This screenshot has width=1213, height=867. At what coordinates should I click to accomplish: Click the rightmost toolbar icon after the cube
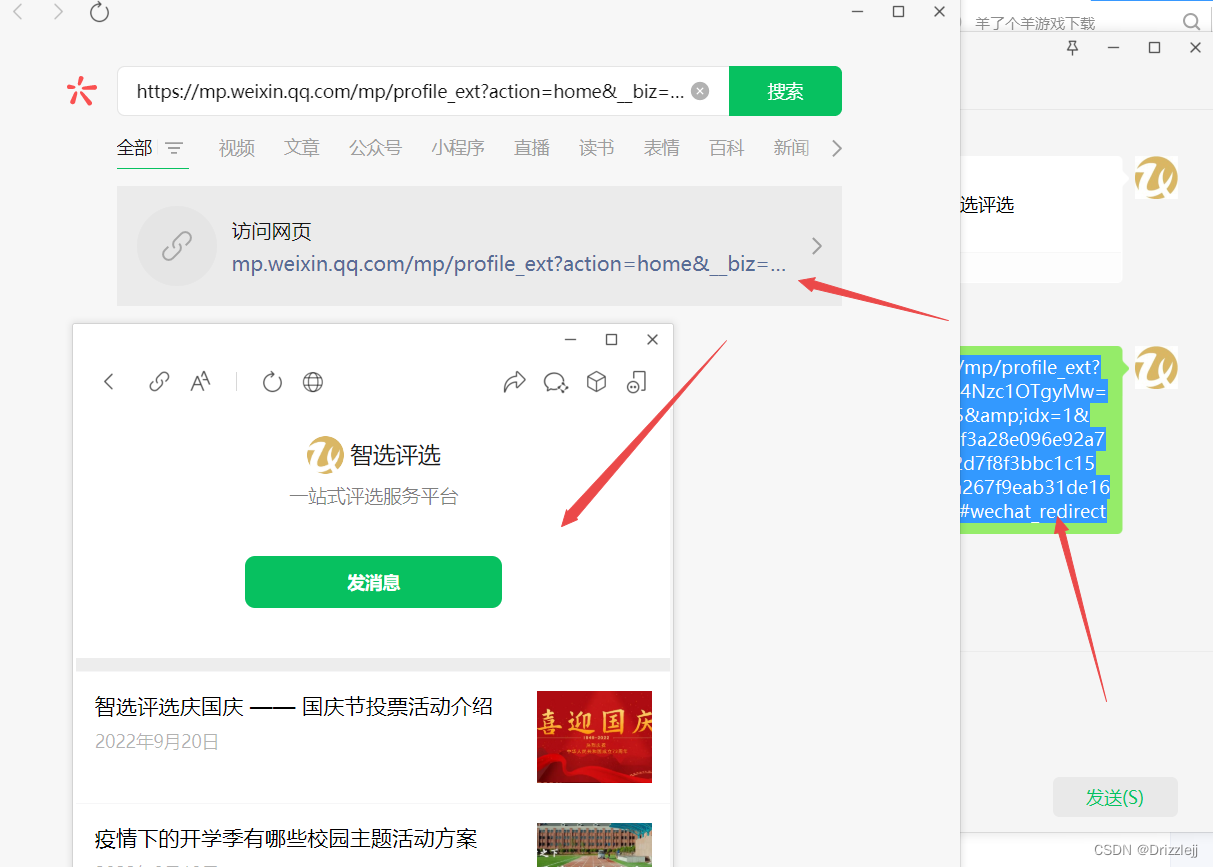click(637, 382)
